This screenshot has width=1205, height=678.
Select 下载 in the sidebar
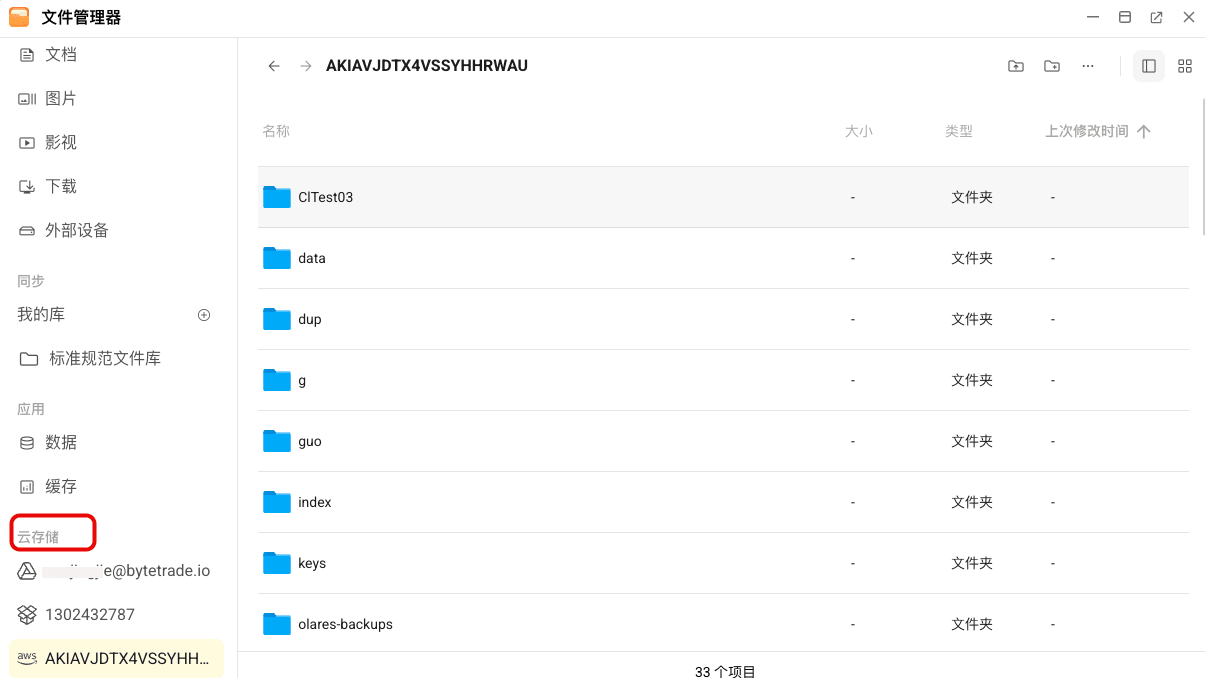(x=61, y=186)
